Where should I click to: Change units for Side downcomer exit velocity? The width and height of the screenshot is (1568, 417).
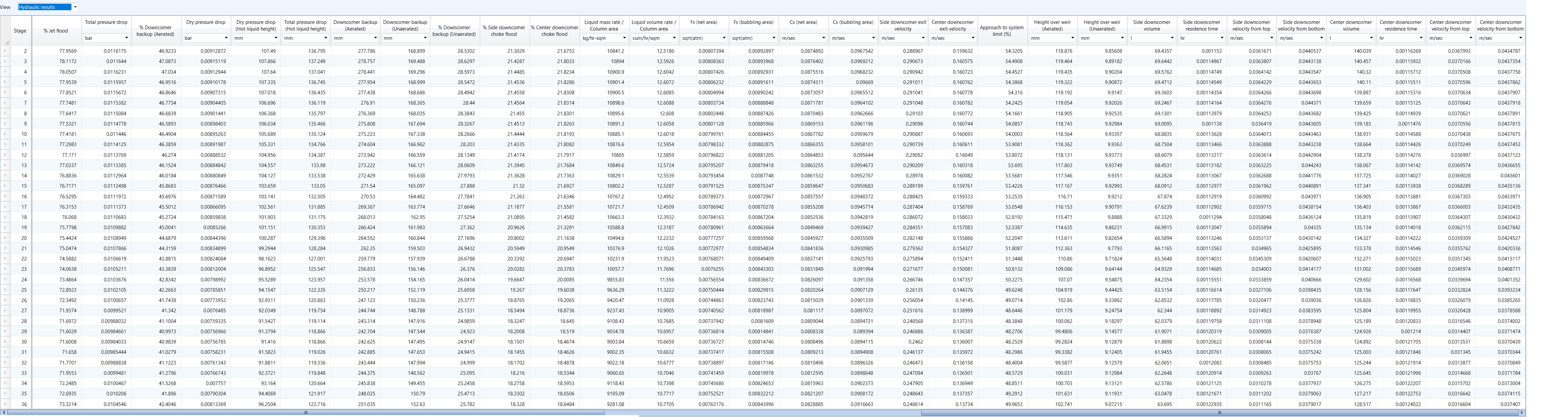tap(903, 38)
